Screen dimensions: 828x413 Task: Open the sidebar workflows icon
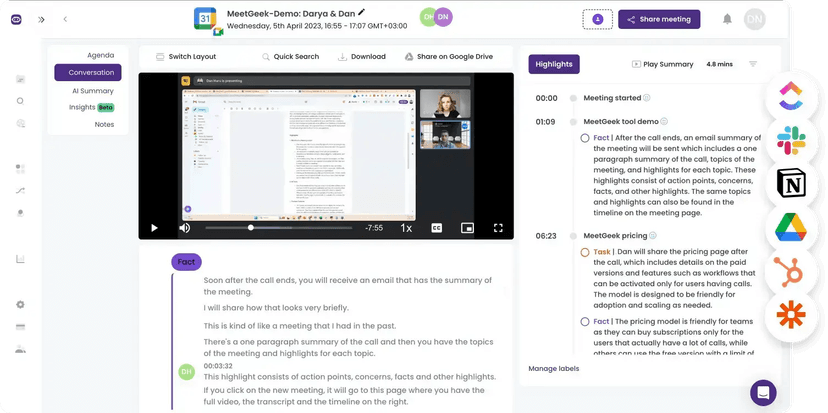tap(21, 191)
